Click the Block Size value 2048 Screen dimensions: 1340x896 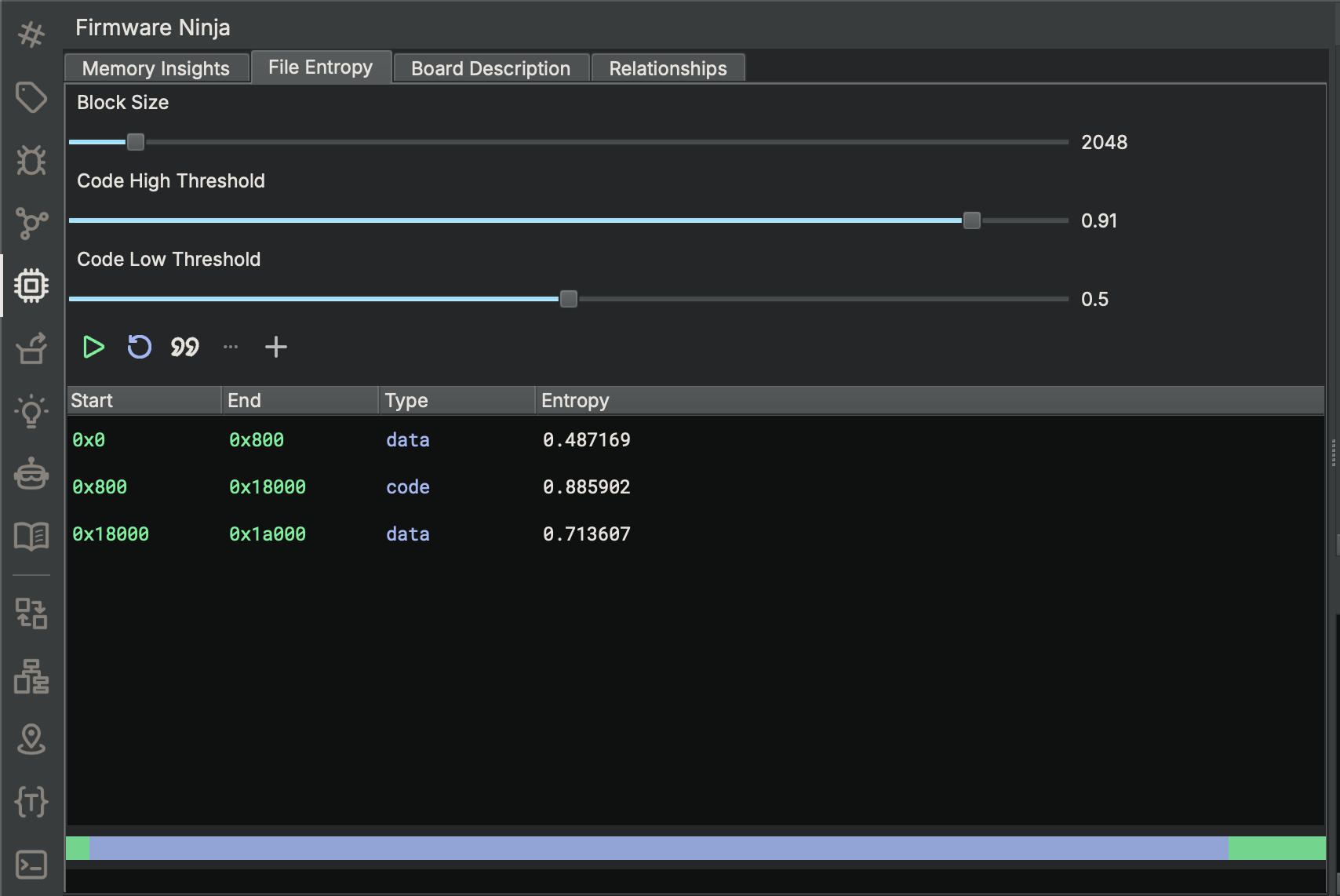(x=1105, y=142)
